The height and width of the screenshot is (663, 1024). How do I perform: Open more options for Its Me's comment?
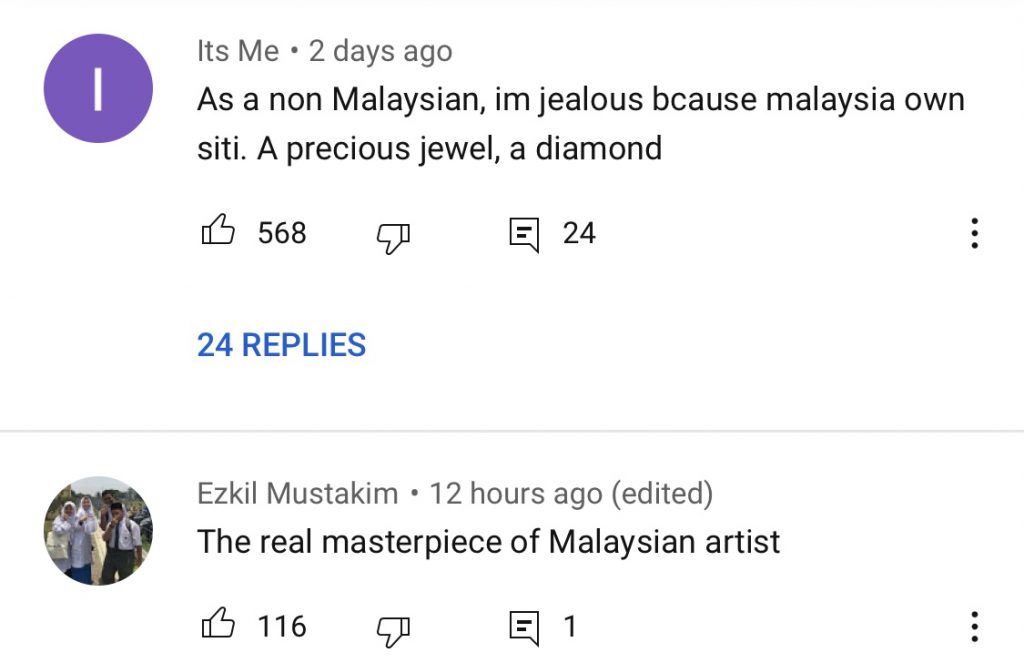(974, 233)
